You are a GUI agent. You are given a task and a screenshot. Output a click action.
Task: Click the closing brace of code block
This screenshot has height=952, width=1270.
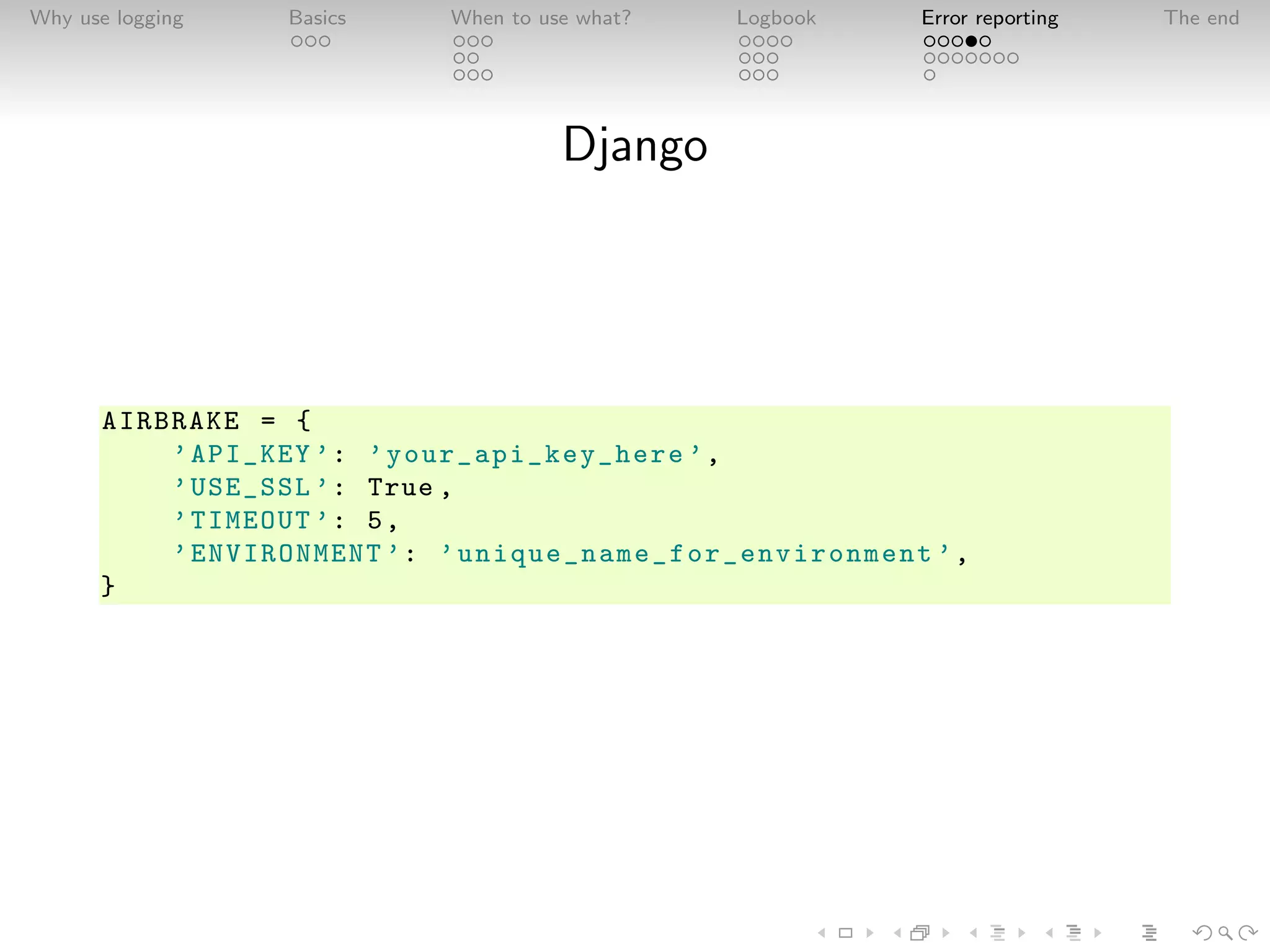point(108,586)
